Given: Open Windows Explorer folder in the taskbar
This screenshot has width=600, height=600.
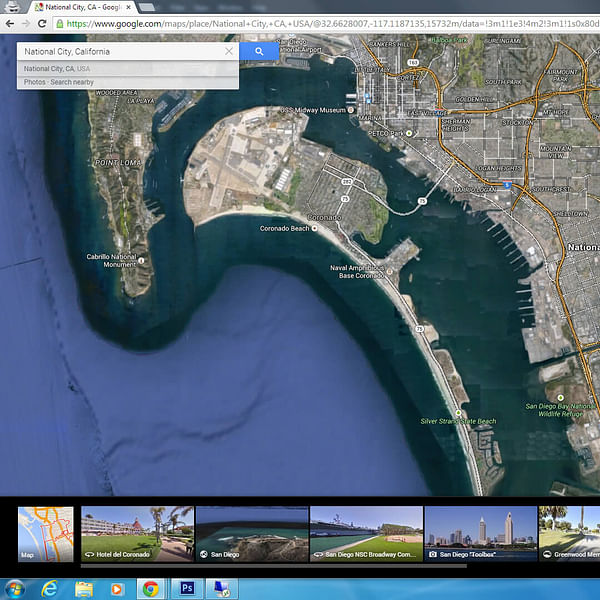Looking at the screenshot, I should click(x=84, y=589).
